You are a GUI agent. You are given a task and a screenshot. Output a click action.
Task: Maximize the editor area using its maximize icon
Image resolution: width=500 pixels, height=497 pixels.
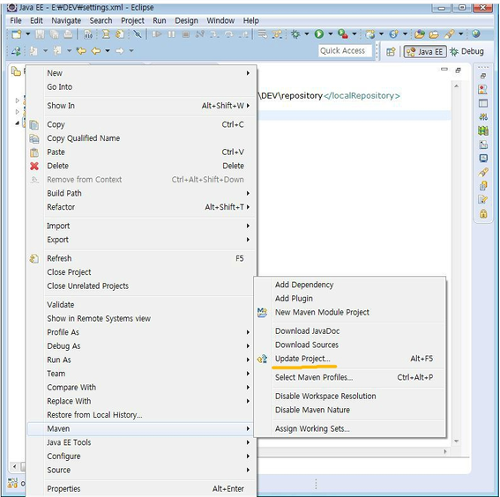(x=458, y=70)
